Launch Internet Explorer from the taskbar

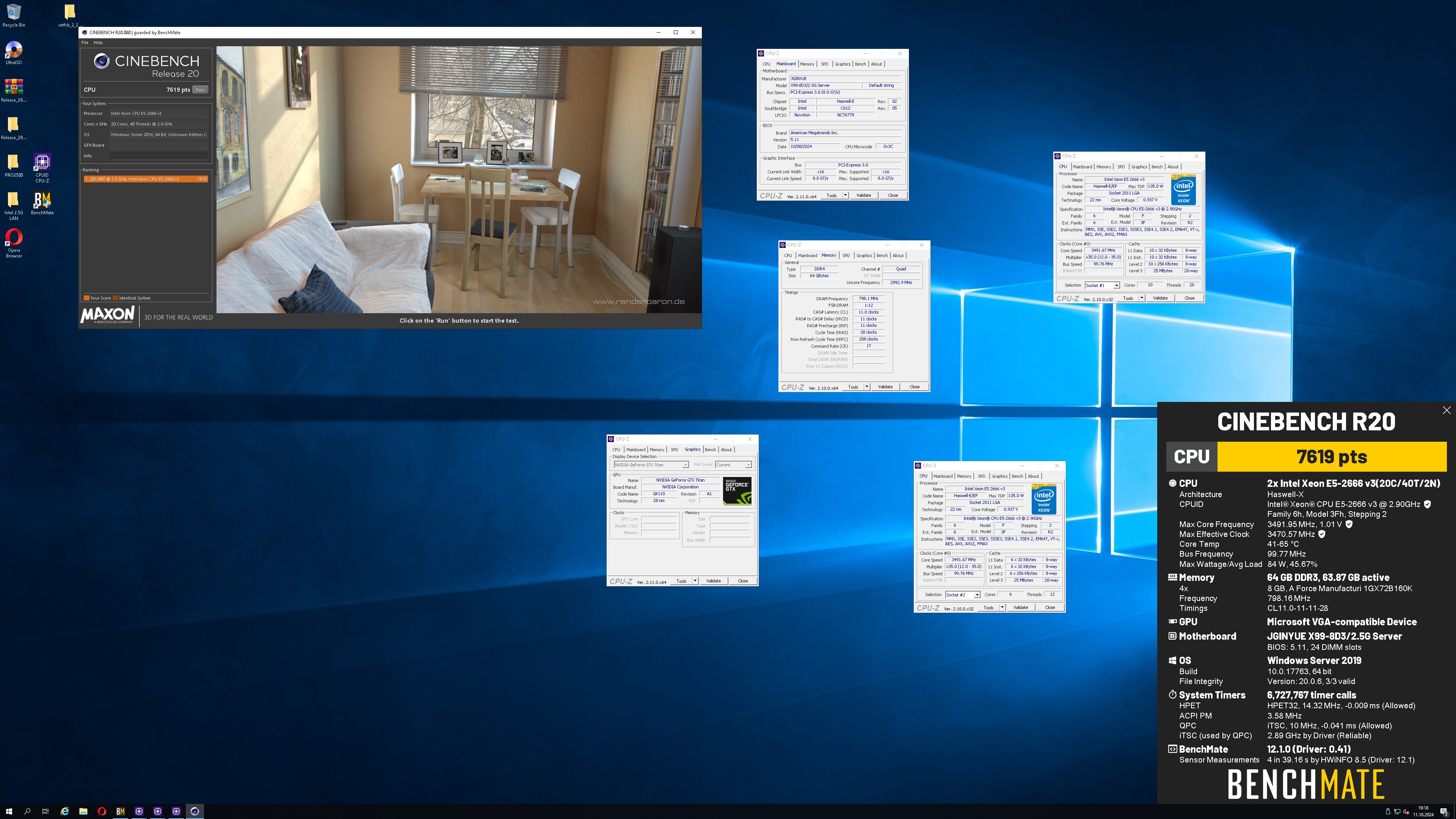click(x=65, y=811)
